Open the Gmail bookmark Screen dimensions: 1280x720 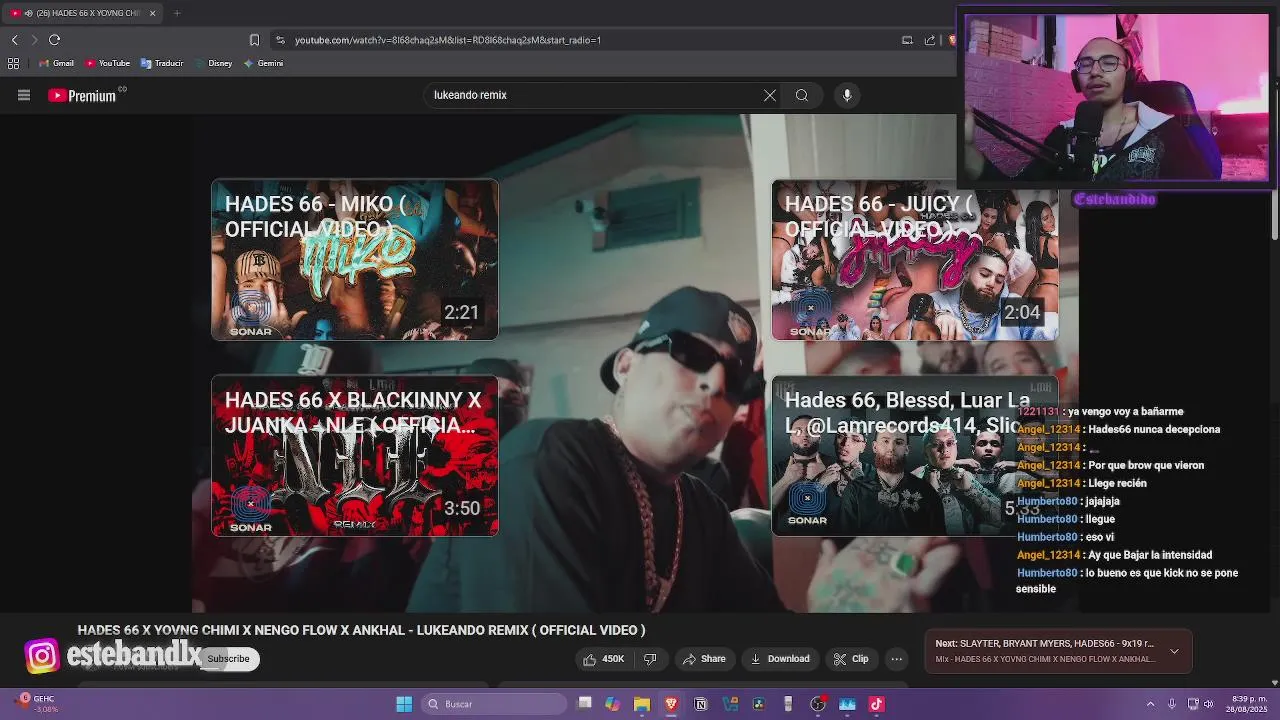point(56,63)
